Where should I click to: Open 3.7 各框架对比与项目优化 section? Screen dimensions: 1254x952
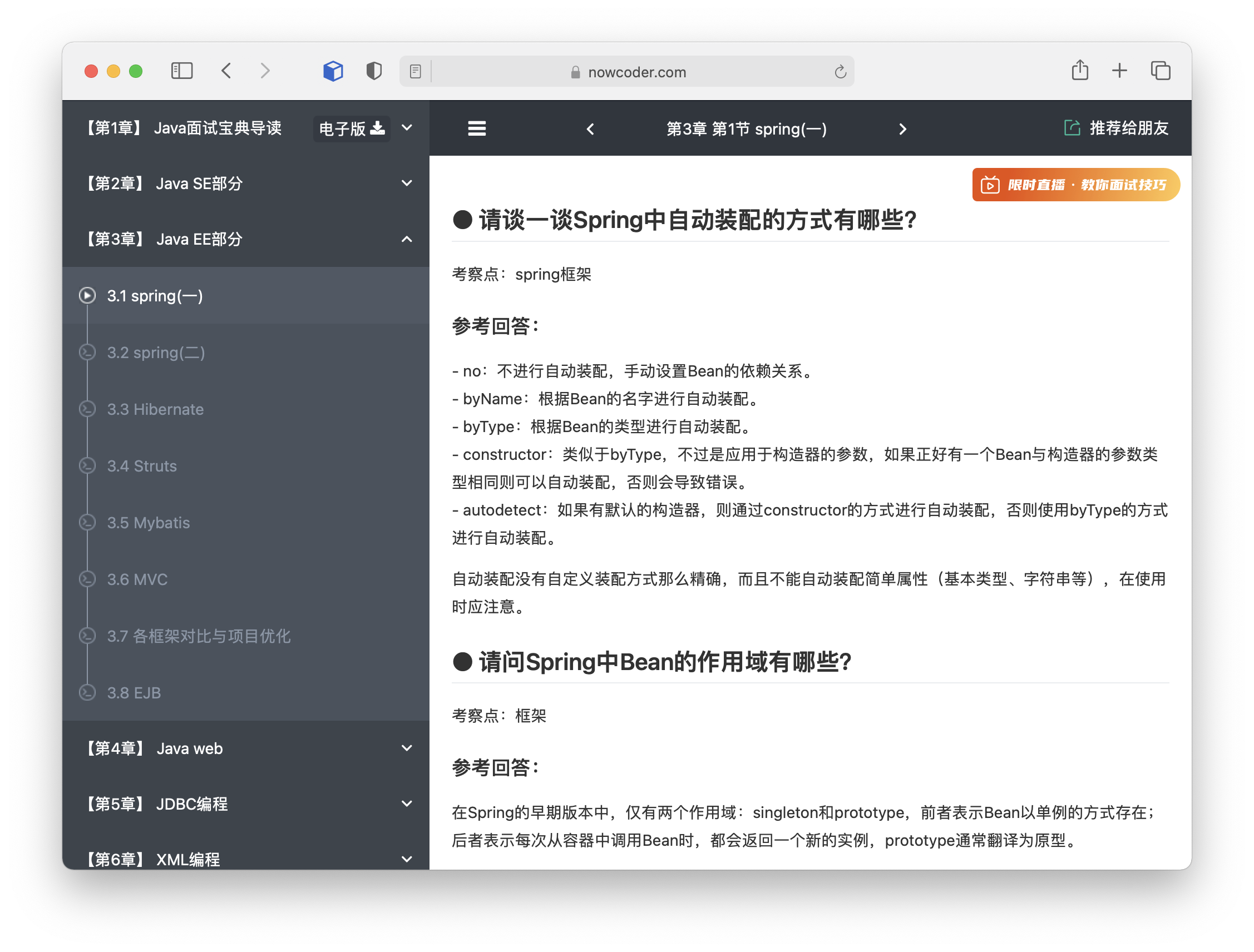[246, 636]
